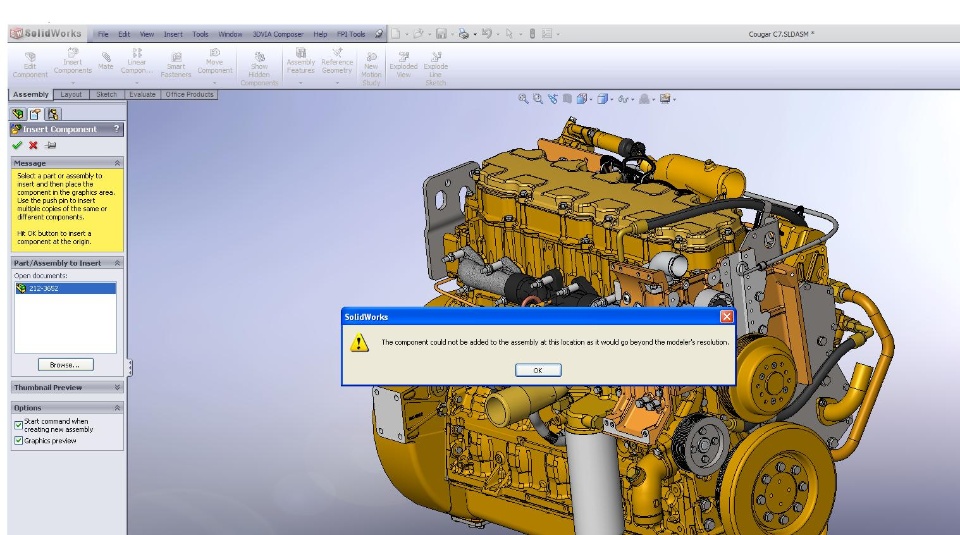The image size is (960, 535).
Task: Expand Thumbnail Preview section
Action: pyautogui.click(x=117, y=387)
